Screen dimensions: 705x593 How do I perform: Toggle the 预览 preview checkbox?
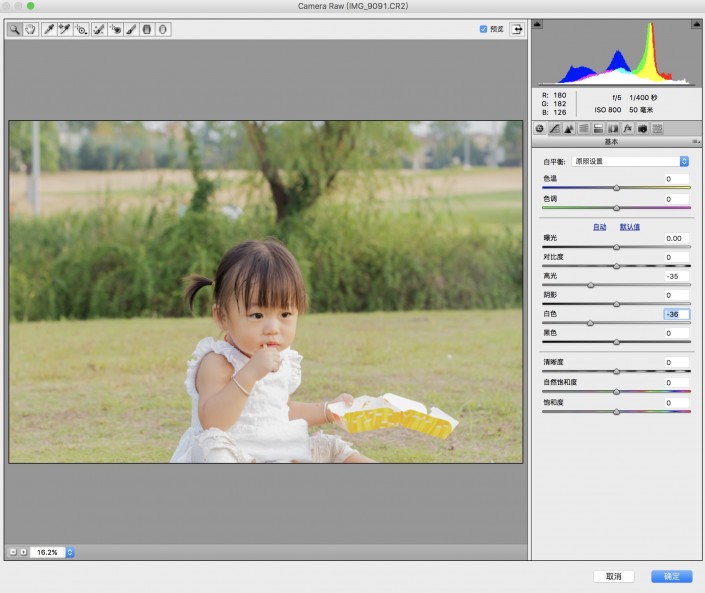pyautogui.click(x=484, y=29)
